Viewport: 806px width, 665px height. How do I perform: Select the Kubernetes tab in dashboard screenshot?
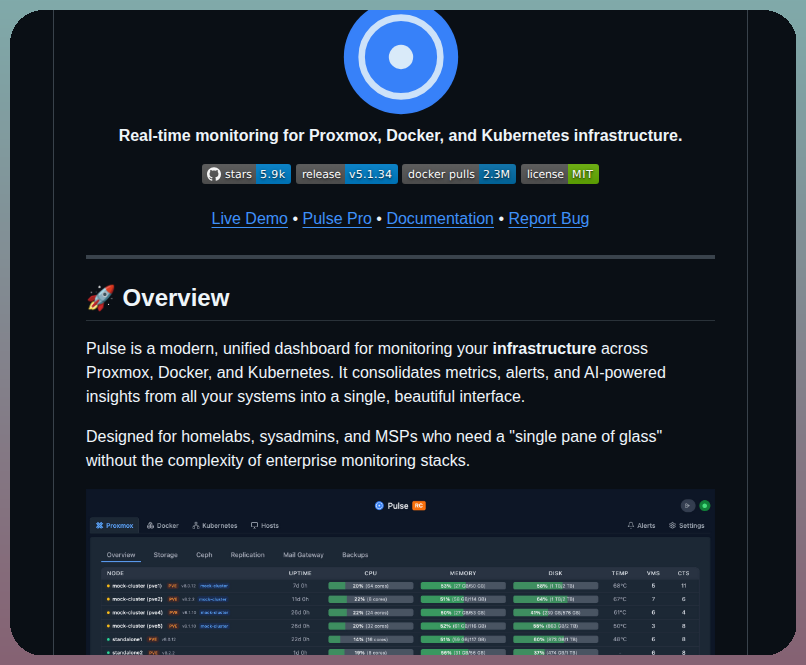point(215,526)
